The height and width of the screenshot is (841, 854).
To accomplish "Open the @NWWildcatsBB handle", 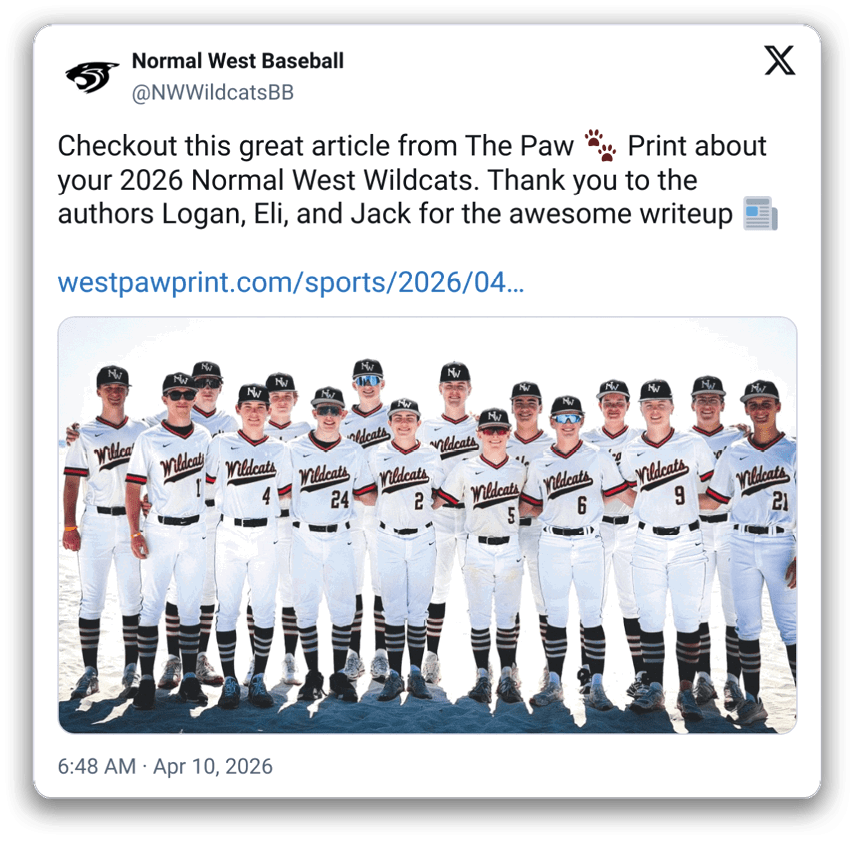I will [212, 93].
